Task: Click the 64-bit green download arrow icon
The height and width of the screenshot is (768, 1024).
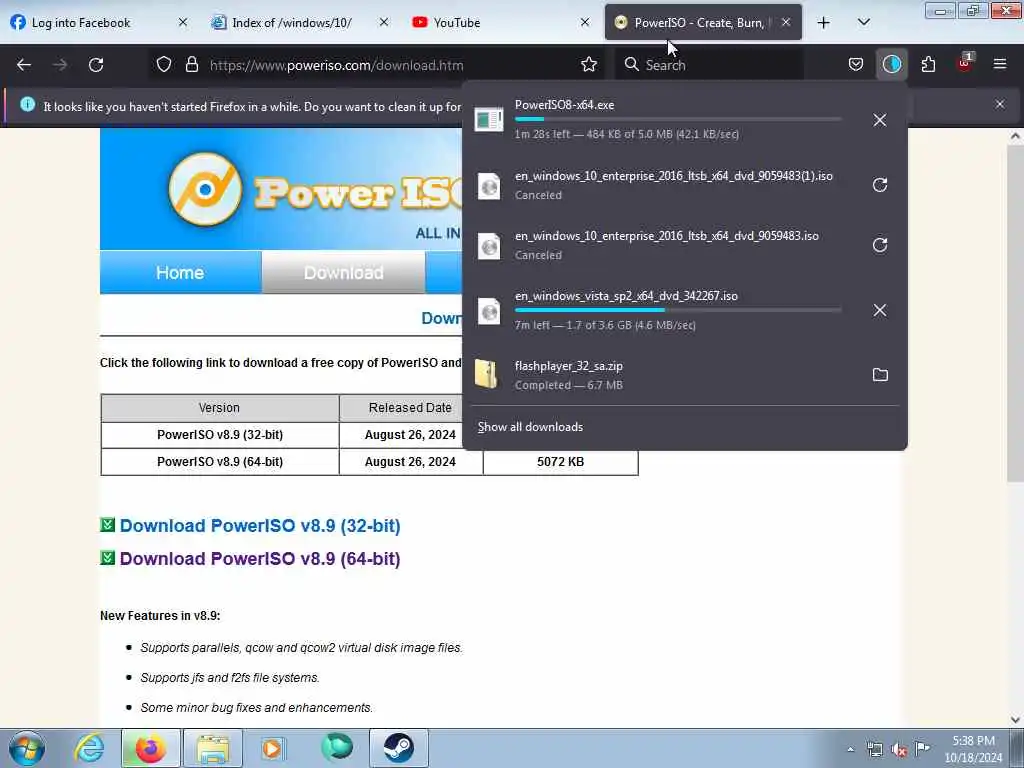Action: point(108,558)
